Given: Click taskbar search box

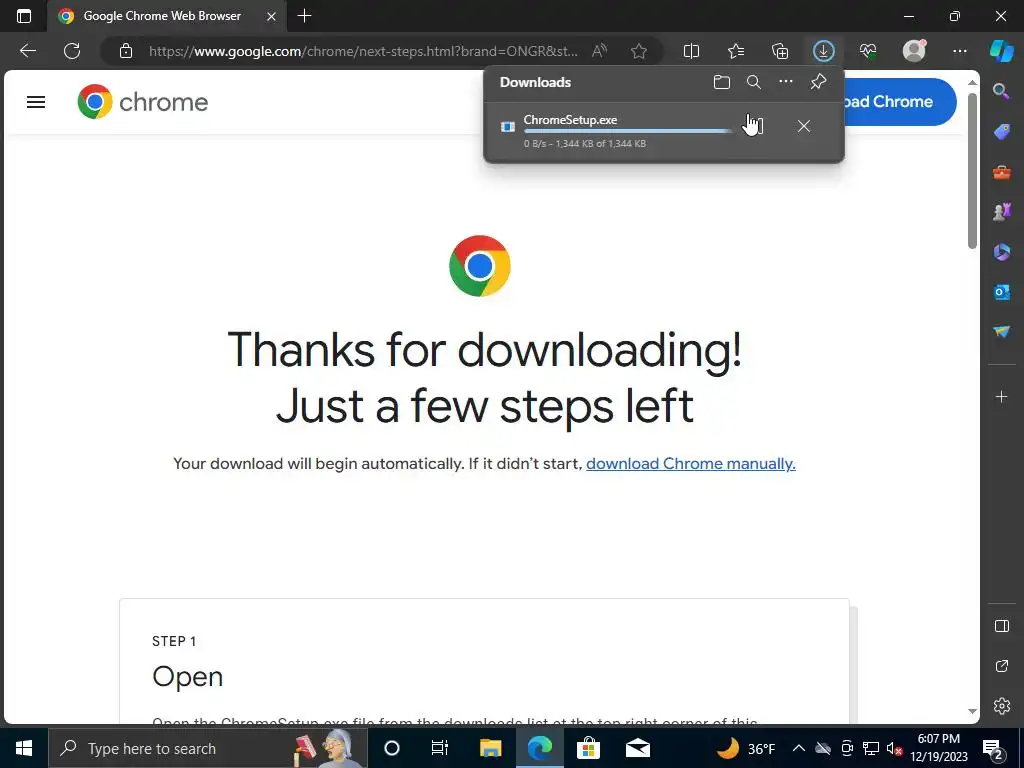Looking at the screenshot, I should (x=208, y=748).
